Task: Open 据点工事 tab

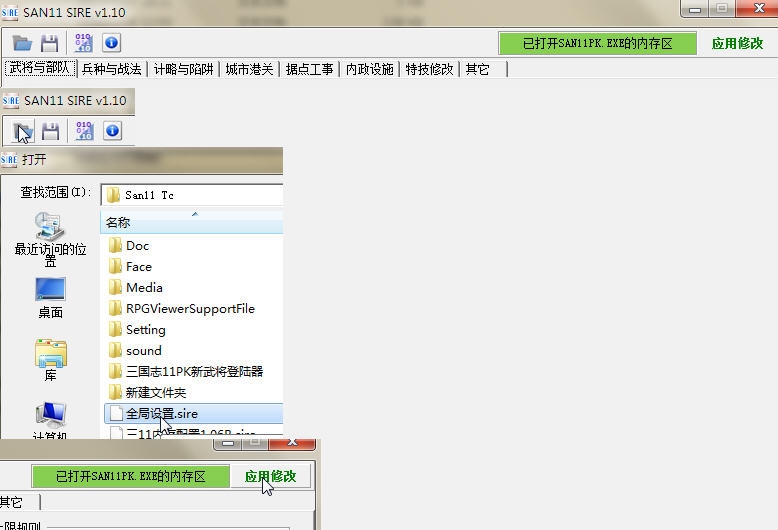Action: click(x=310, y=69)
